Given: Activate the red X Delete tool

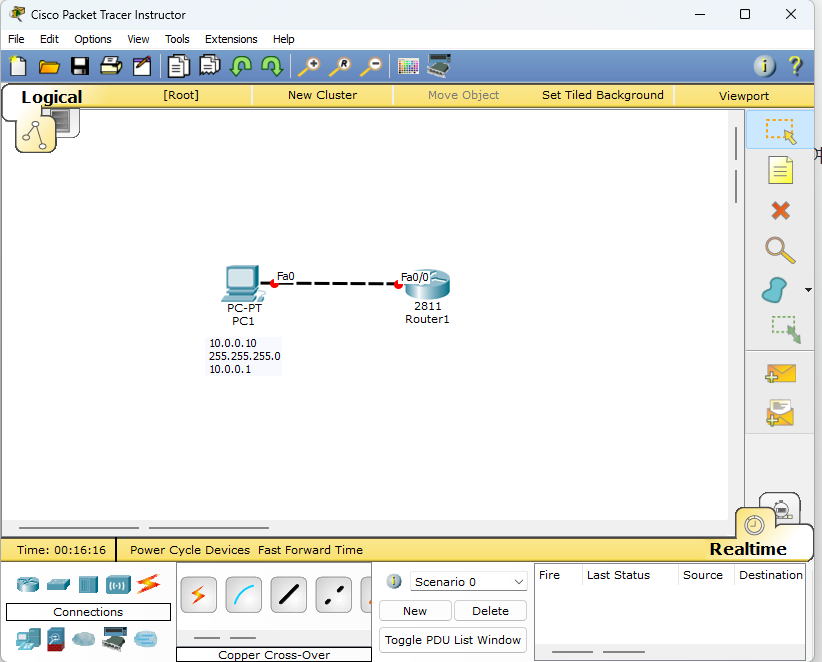Looking at the screenshot, I should click(x=780, y=211).
